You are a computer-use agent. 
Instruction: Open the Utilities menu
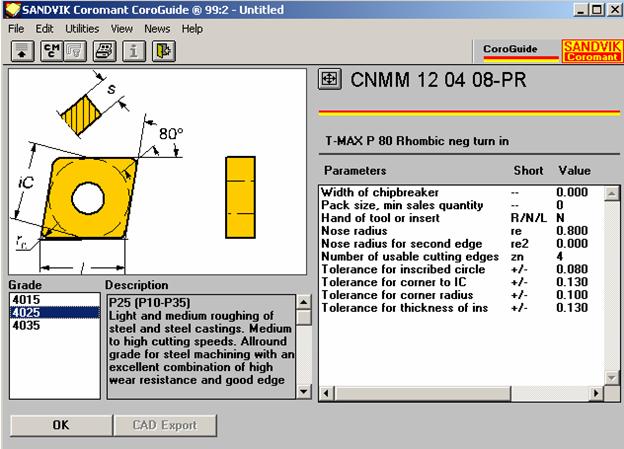[x=82, y=29]
